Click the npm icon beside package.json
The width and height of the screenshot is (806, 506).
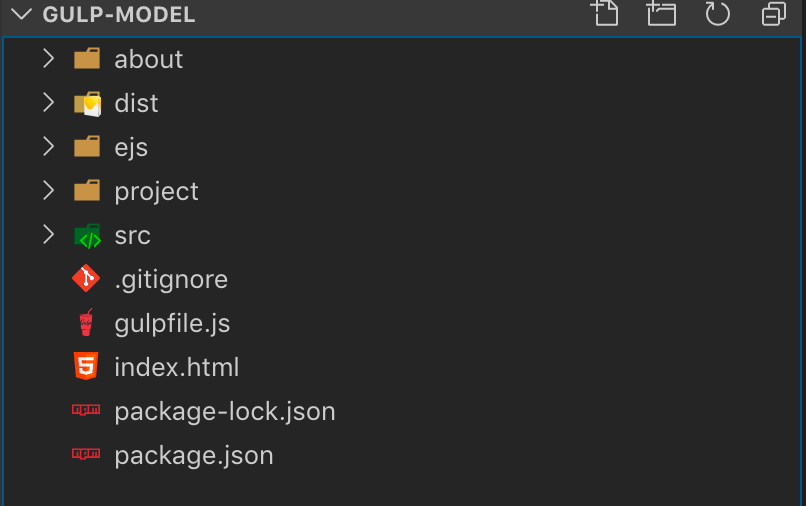click(86, 454)
